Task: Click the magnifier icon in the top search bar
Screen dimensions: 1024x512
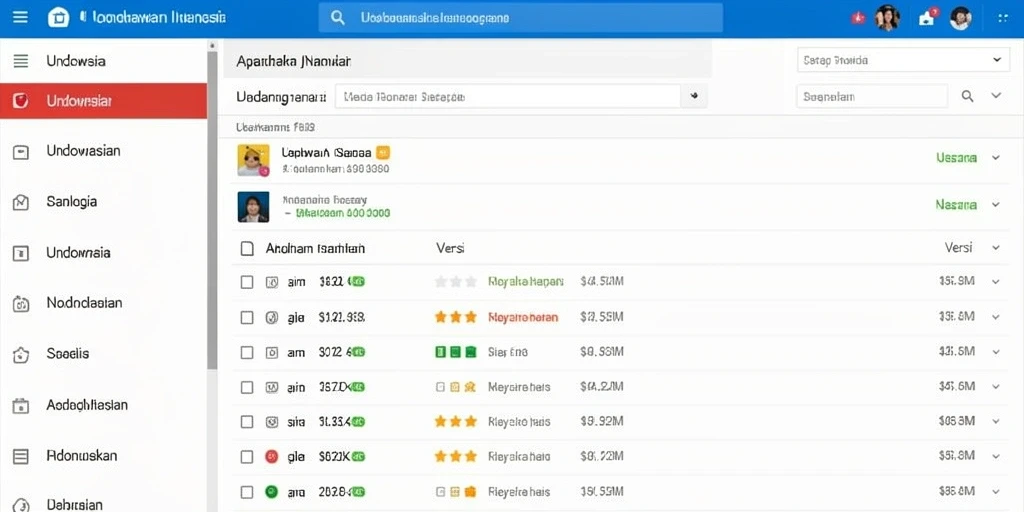Action: (338, 18)
